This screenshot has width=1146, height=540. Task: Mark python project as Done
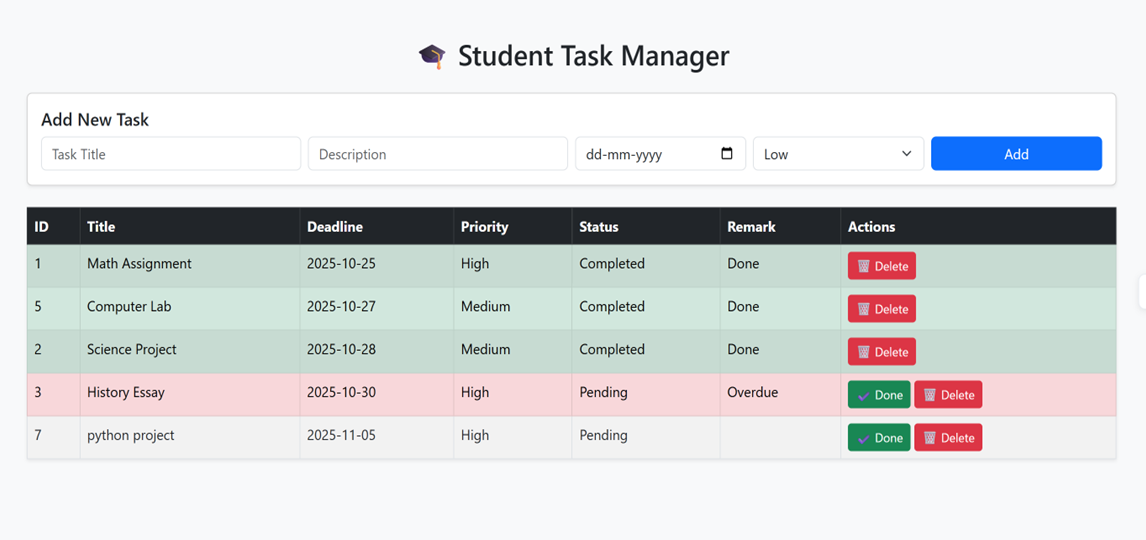coord(879,438)
